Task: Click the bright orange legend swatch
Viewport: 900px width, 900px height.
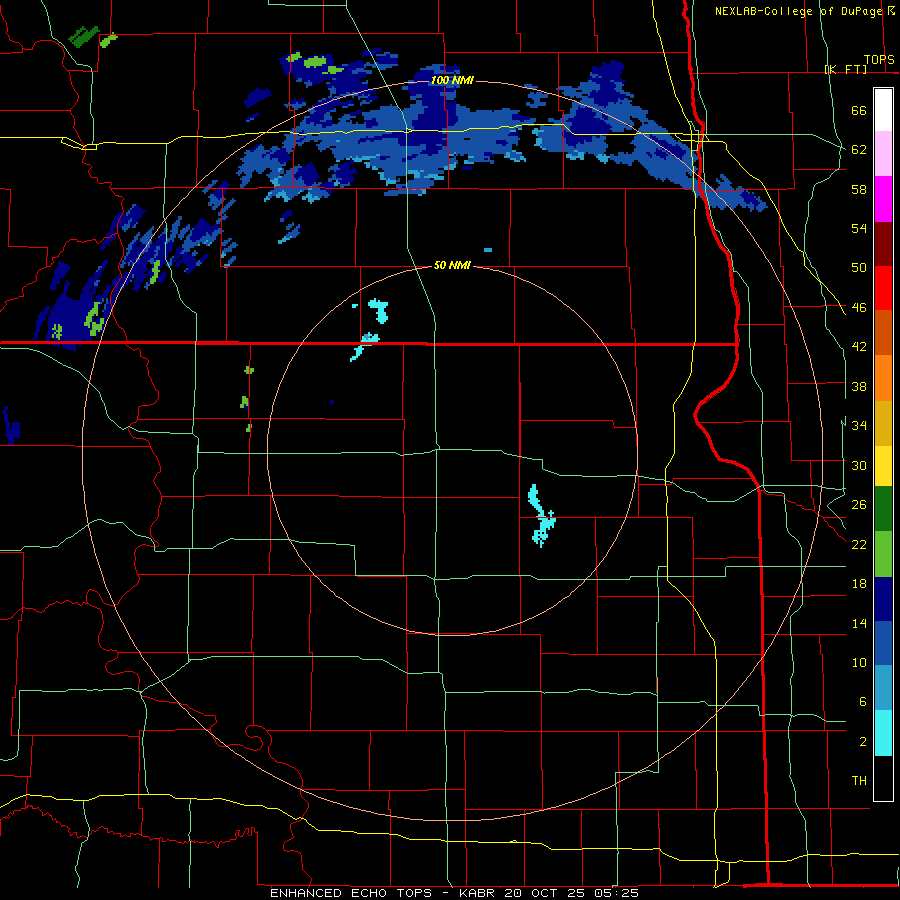Action: (883, 378)
